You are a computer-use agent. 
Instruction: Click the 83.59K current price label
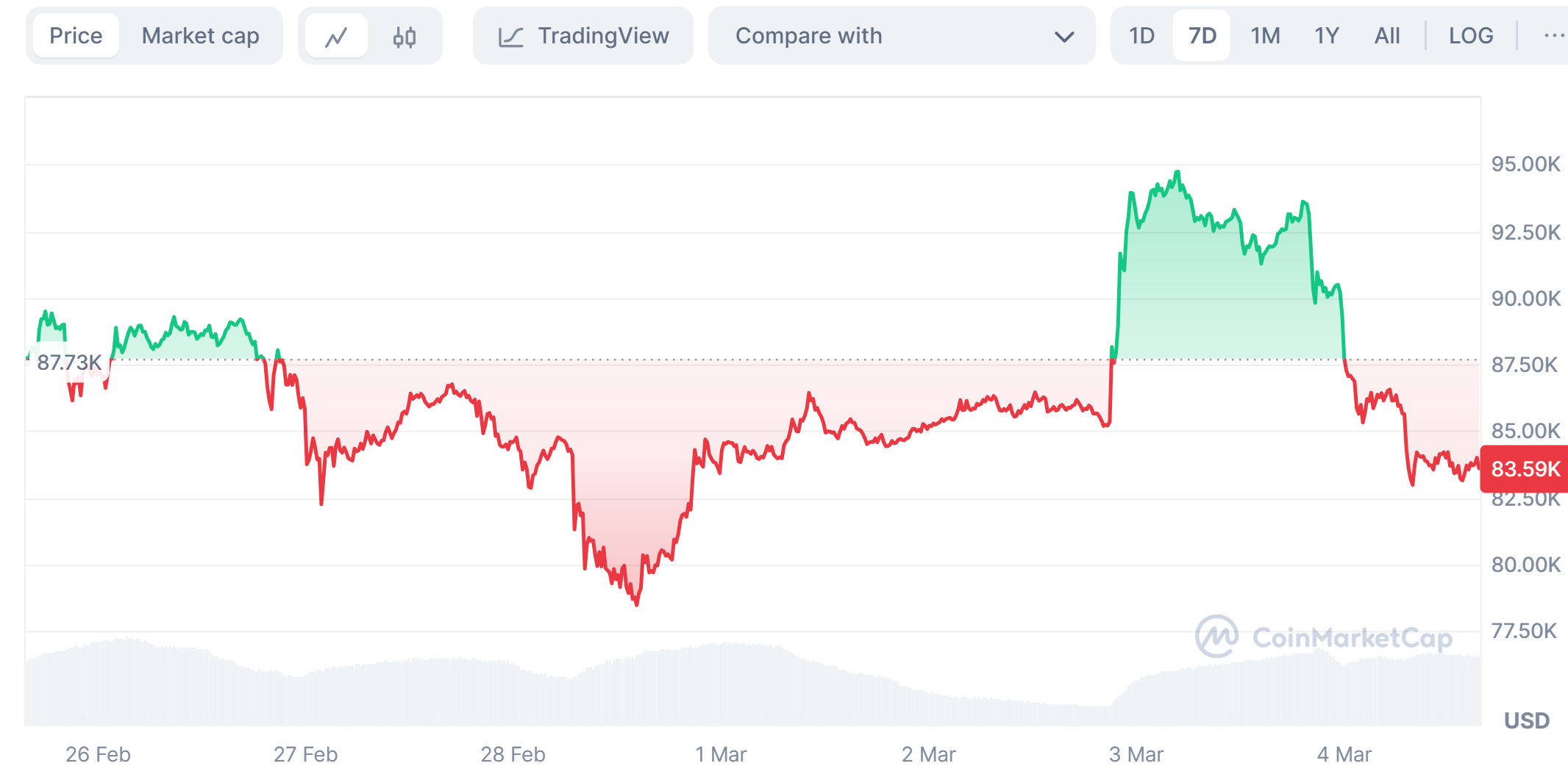pos(1525,469)
